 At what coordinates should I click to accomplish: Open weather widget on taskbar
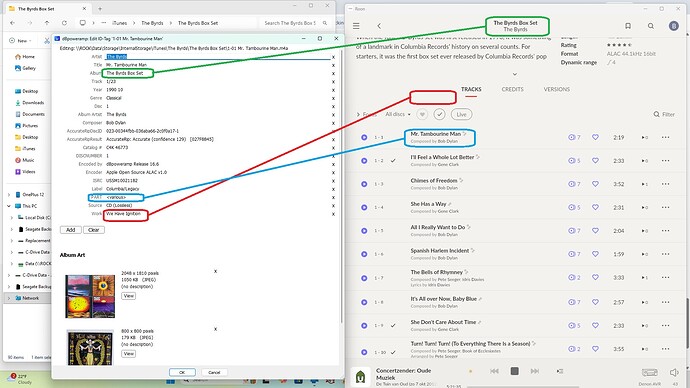[20, 379]
